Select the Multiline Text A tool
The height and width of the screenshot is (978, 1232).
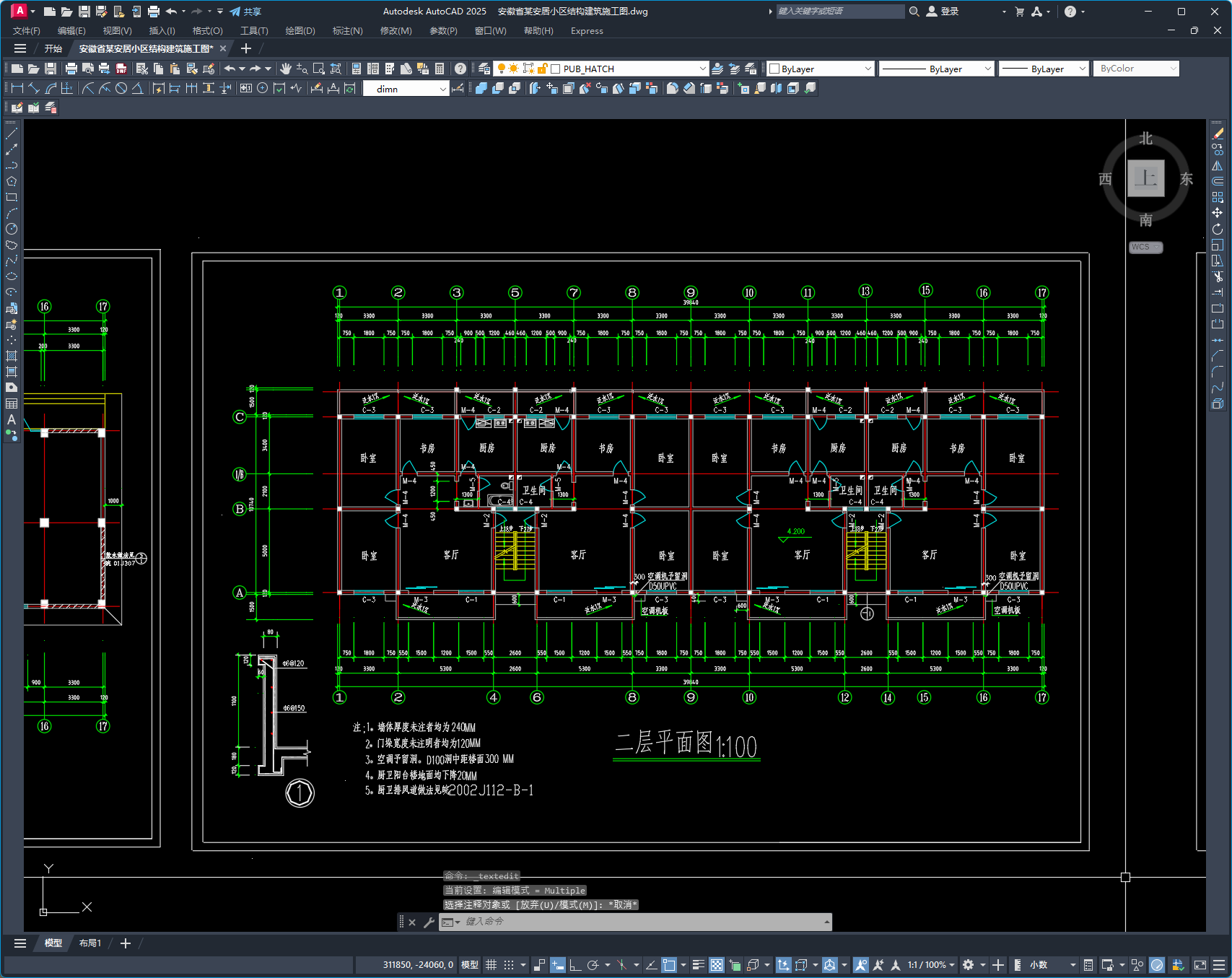pos(12,419)
